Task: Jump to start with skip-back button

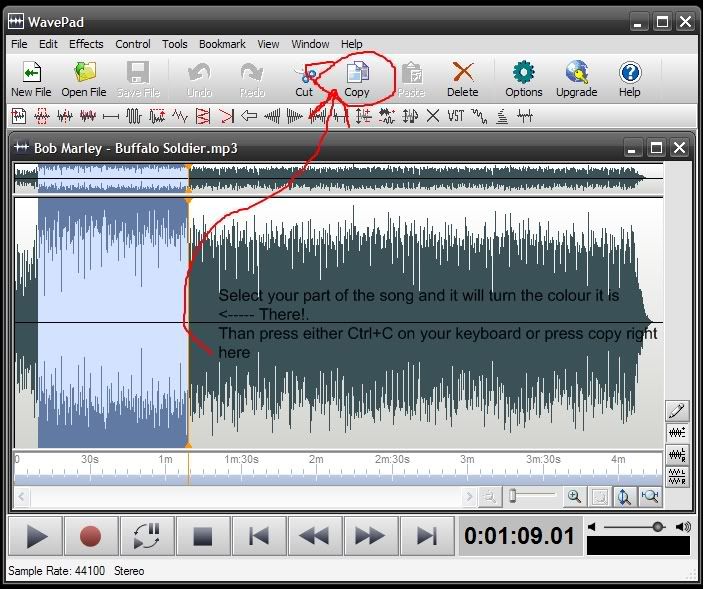Action: click(x=259, y=536)
